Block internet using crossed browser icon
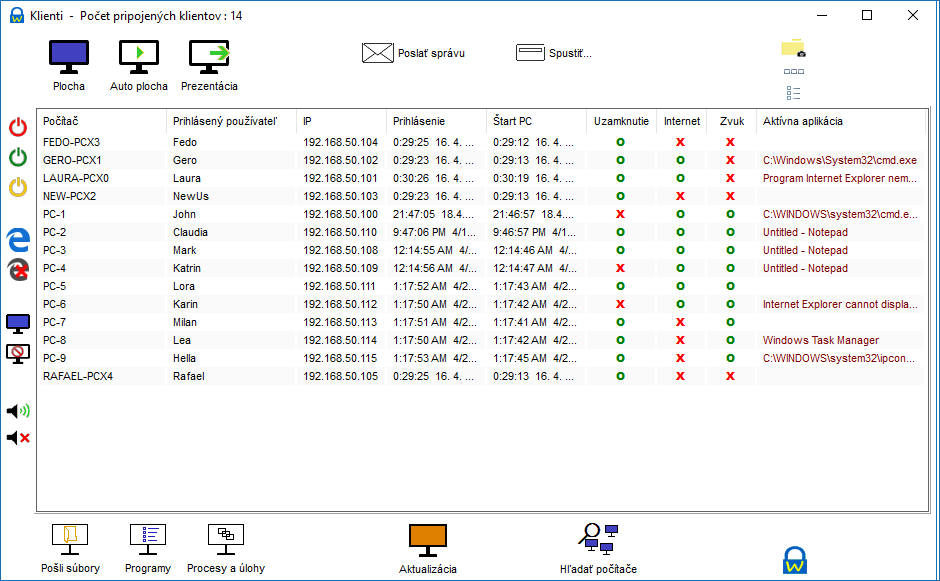The image size is (940, 581). pyautogui.click(x=18, y=270)
